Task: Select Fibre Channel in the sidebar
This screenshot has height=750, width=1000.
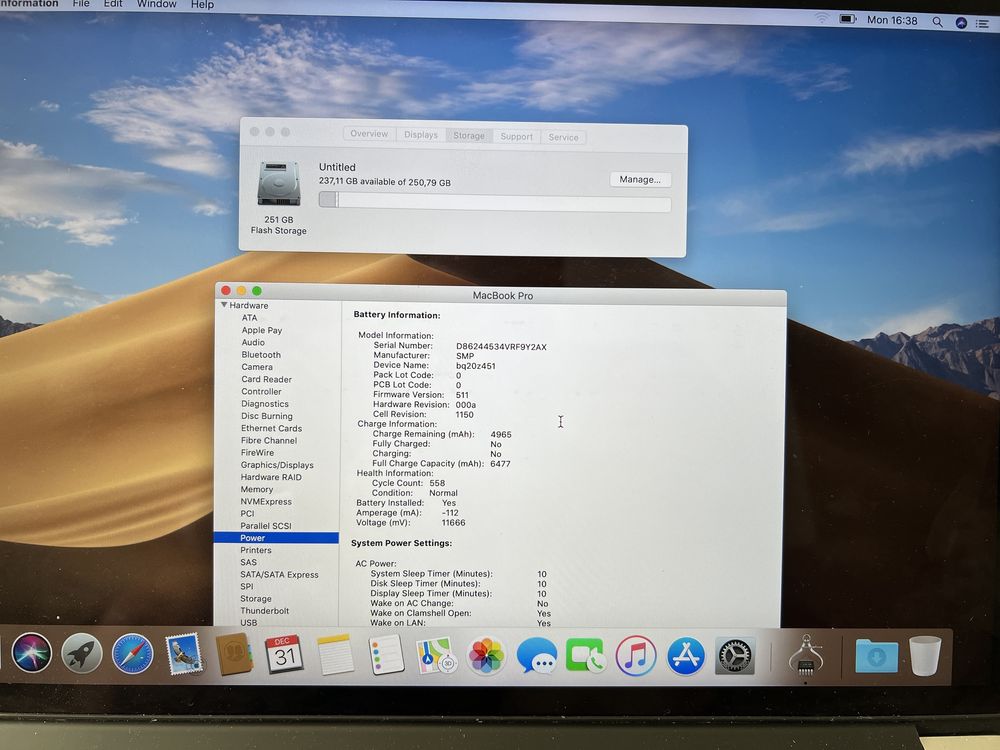Action: (x=268, y=440)
